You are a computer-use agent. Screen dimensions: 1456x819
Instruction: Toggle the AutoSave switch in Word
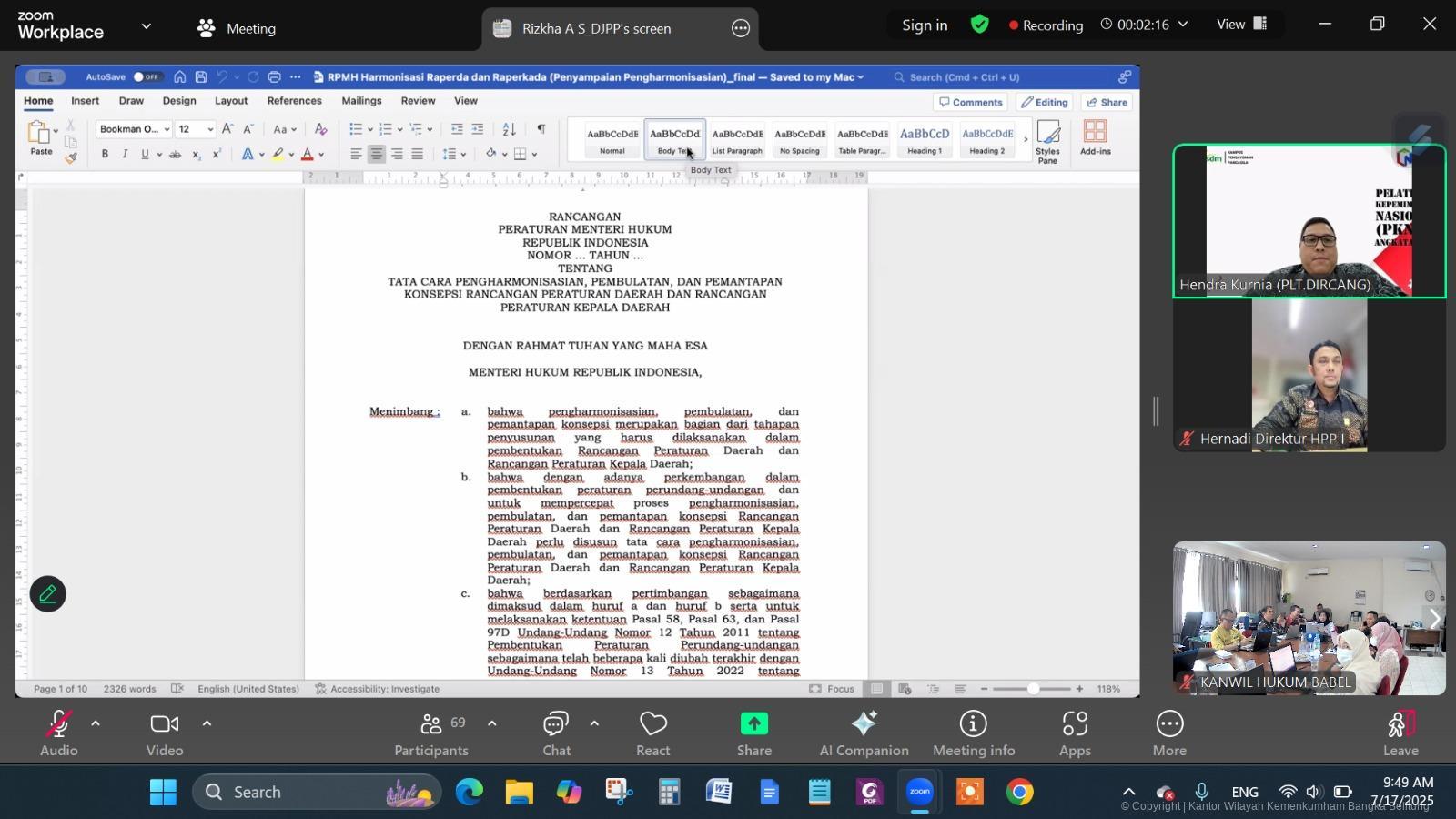[x=147, y=77]
